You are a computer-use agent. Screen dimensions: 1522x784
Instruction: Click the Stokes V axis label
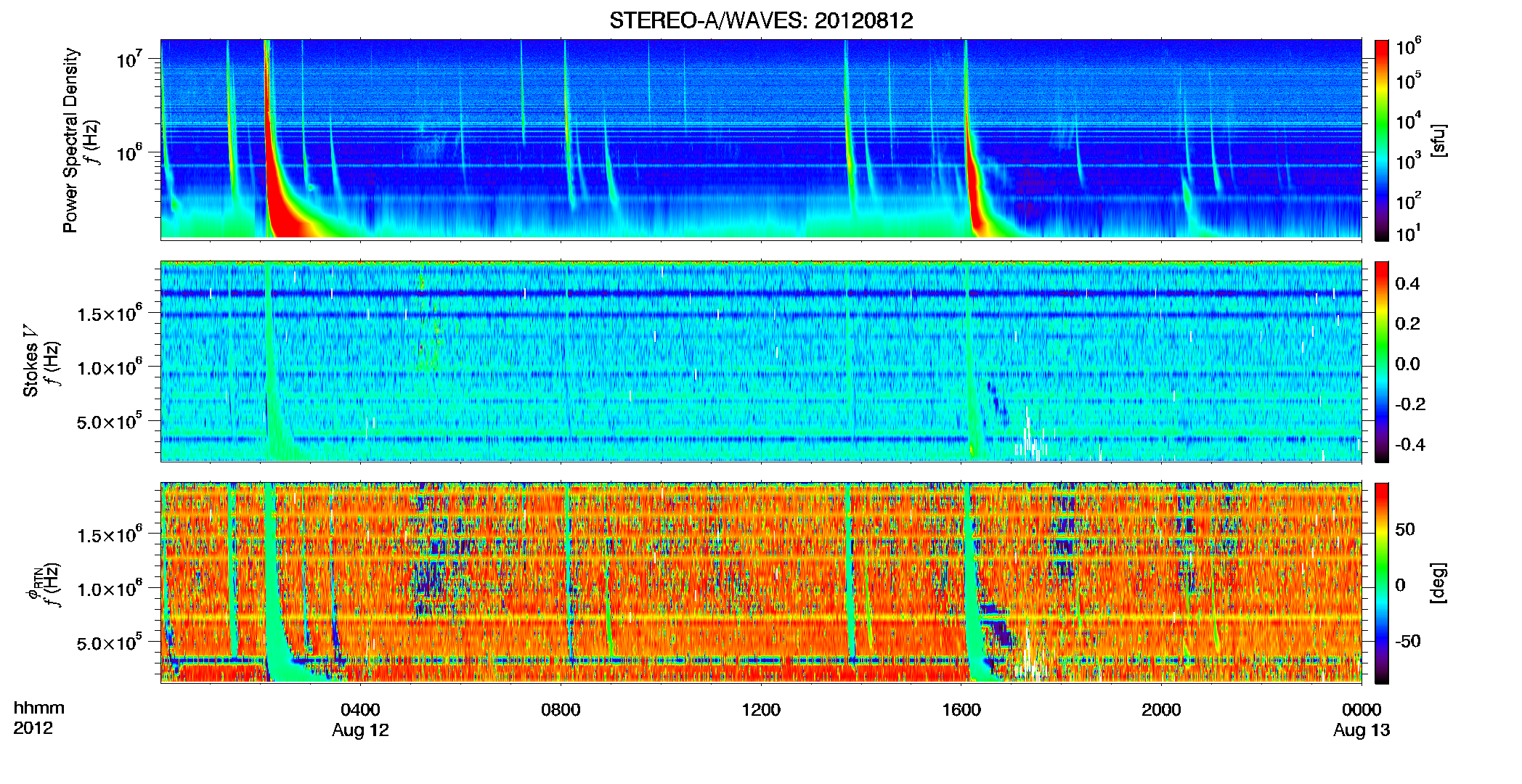tap(30, 362)
